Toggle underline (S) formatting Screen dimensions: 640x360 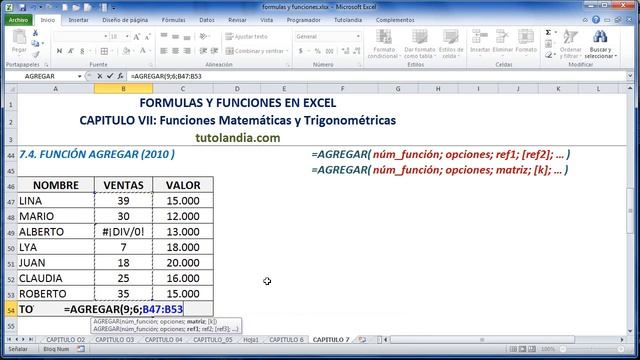(x=82, y=51)
